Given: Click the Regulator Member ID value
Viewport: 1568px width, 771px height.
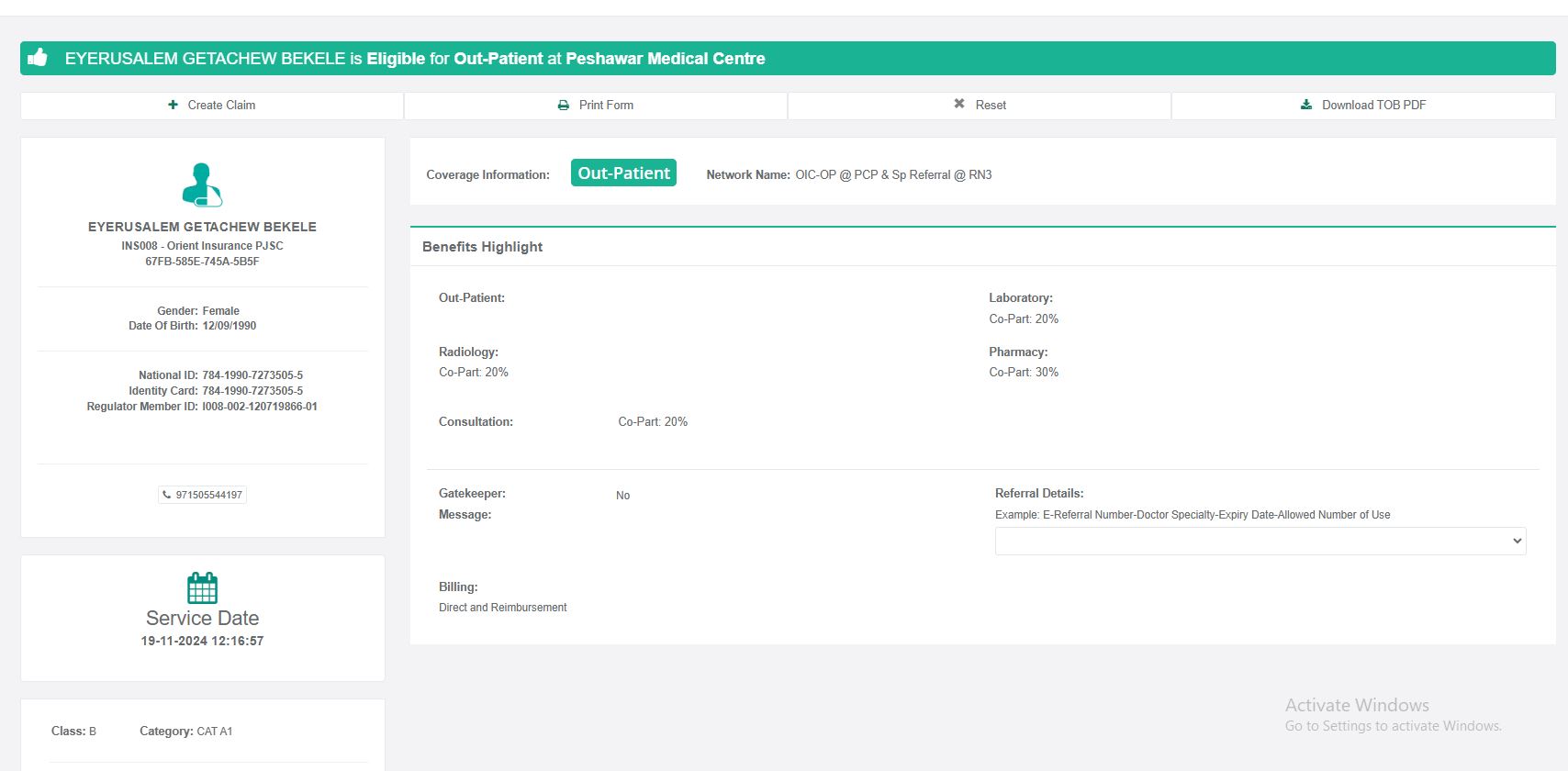Looking at the screenshot, I should click(260, 407).
